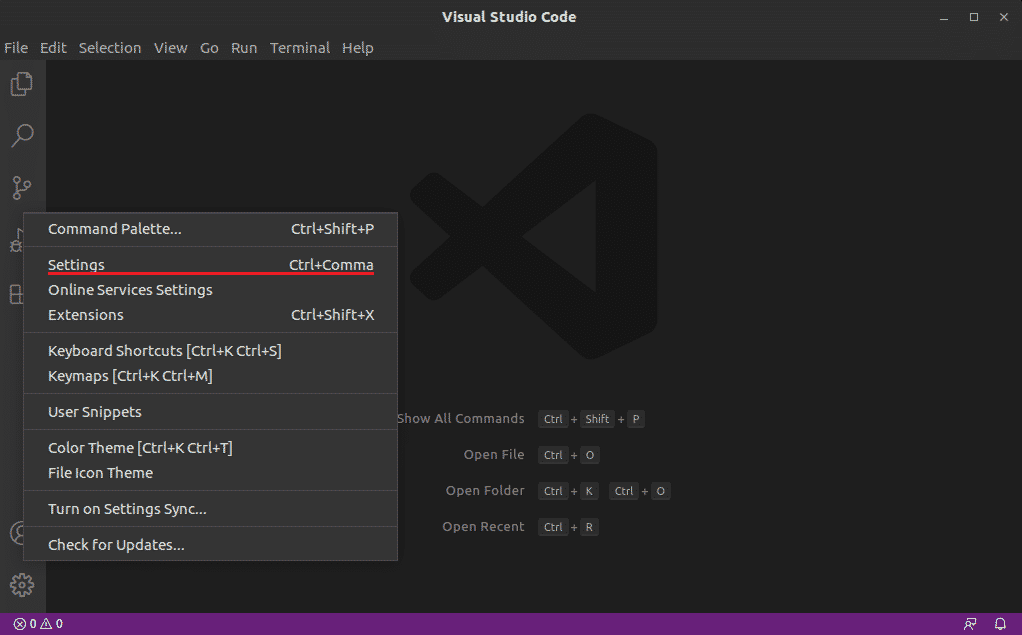Choose Online Services Settings
Image resolution: width=1022 pixels, height=635 pixels.
(x=130, y=290)
